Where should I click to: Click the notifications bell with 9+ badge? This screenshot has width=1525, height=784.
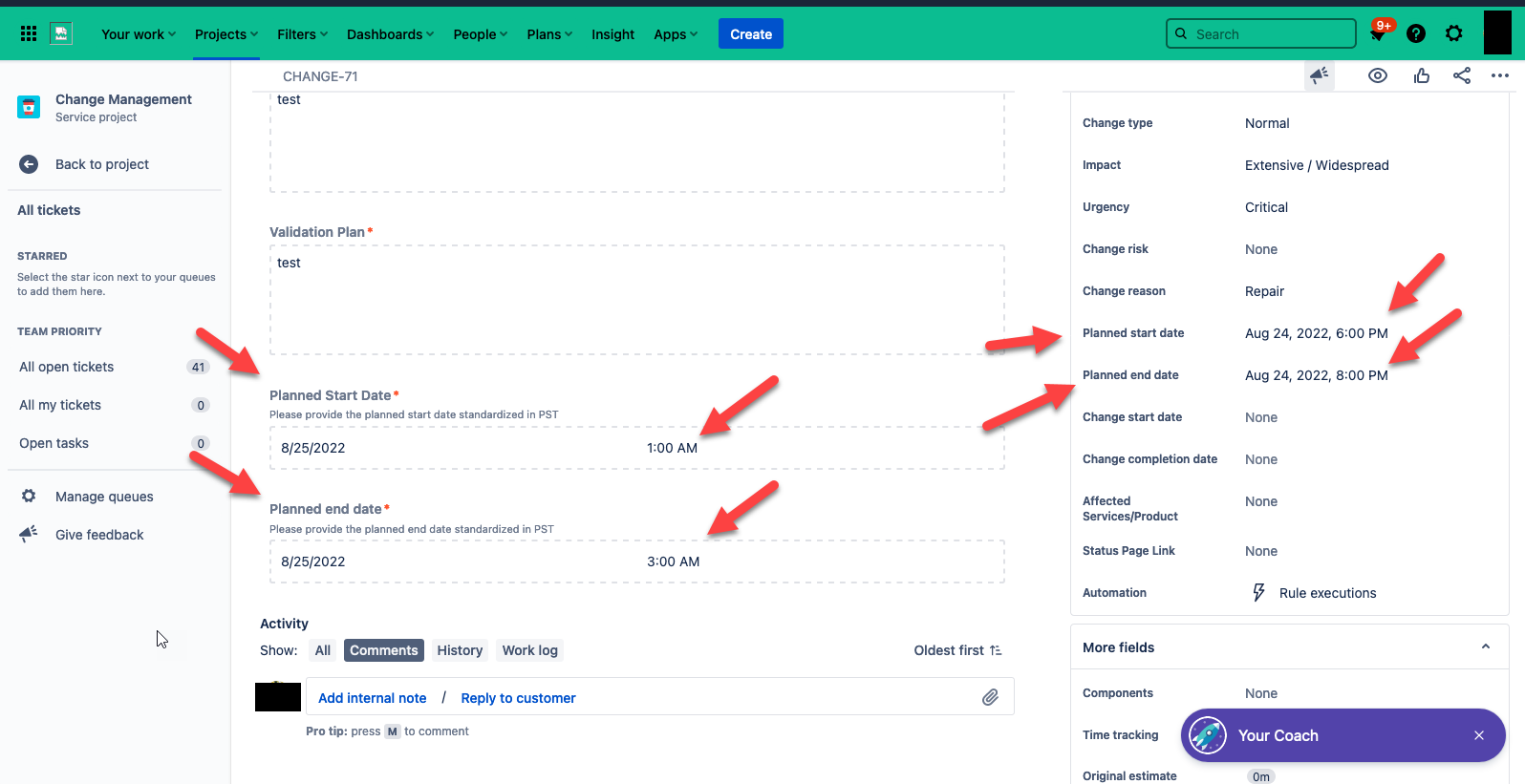tap(1379, 33)
